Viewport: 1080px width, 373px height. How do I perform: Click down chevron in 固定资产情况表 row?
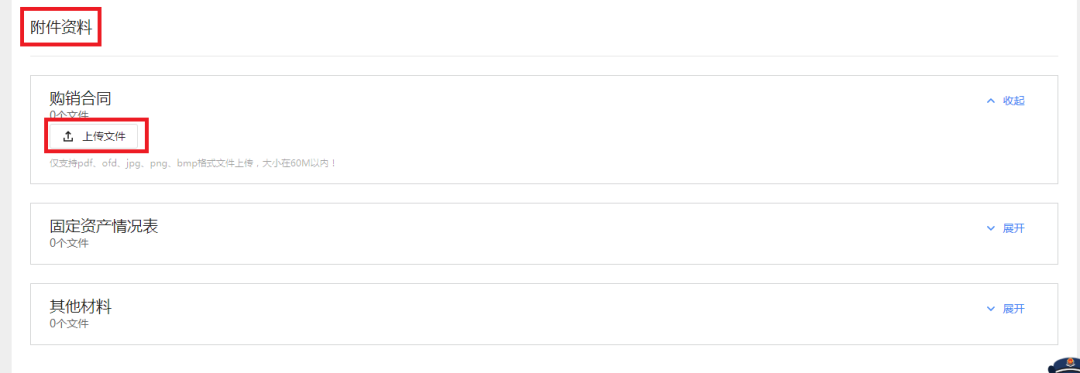click(x=991, y=228)
